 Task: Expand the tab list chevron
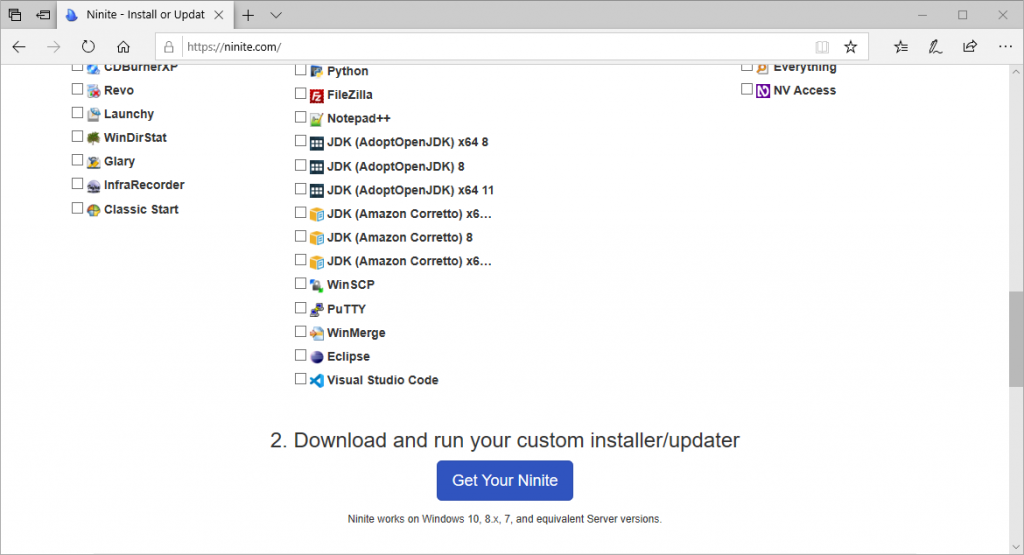click(x=276, y=15)
